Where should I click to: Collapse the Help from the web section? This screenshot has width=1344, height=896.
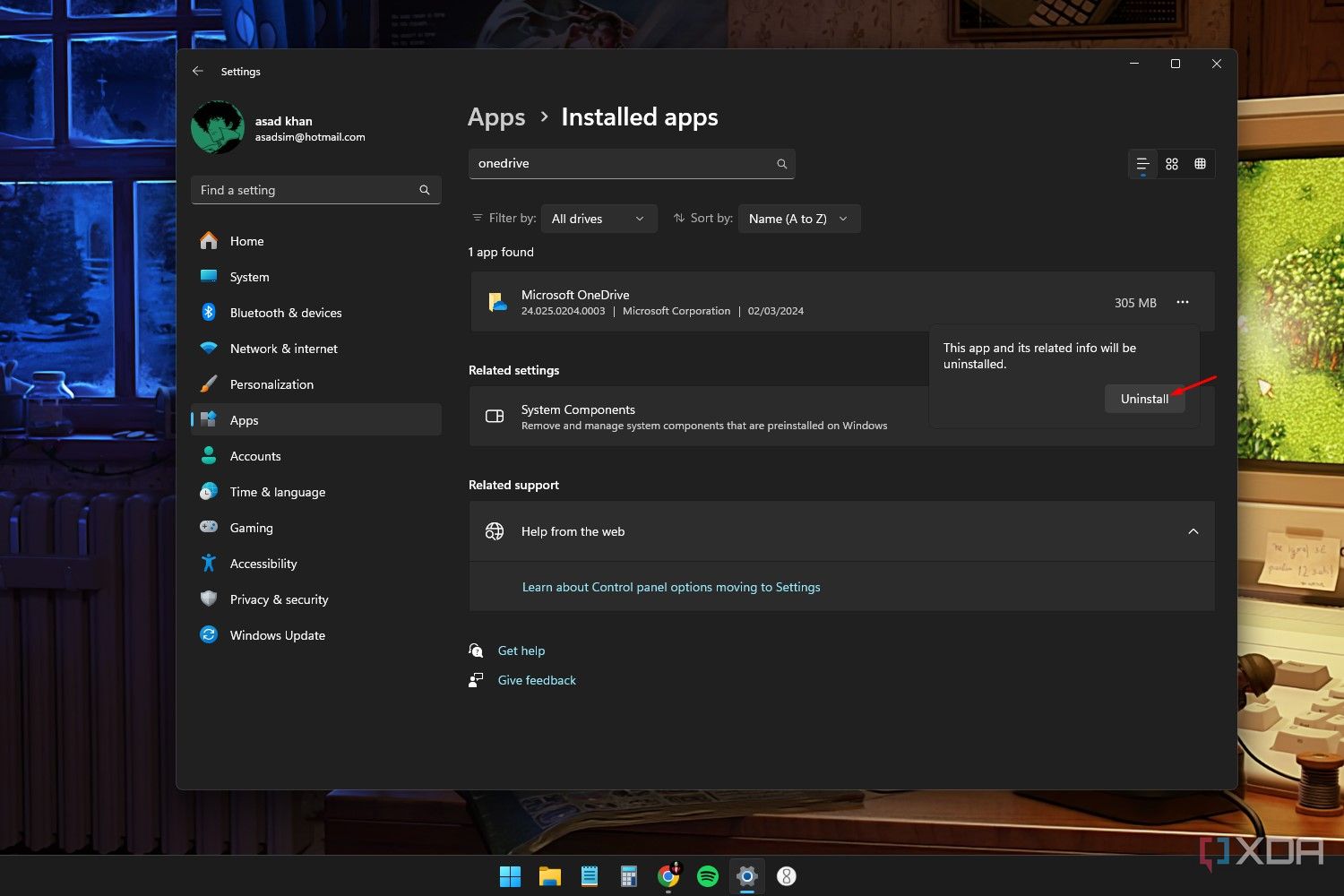1193,531
